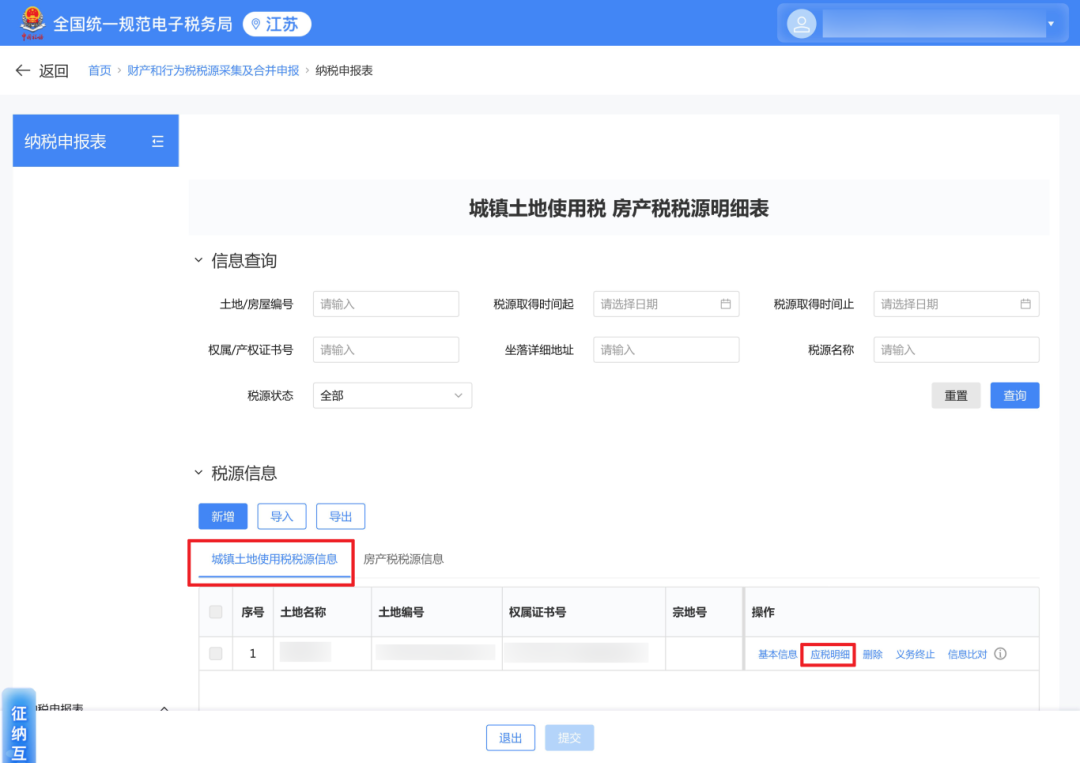Click the location pin icon beside 江苏
This screenshot has height=763, width=1080.
256,24
